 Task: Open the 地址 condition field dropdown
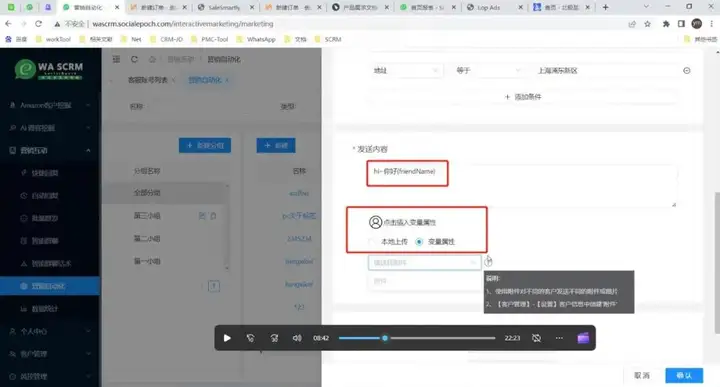pyautogui.click(x=405, y=70)
